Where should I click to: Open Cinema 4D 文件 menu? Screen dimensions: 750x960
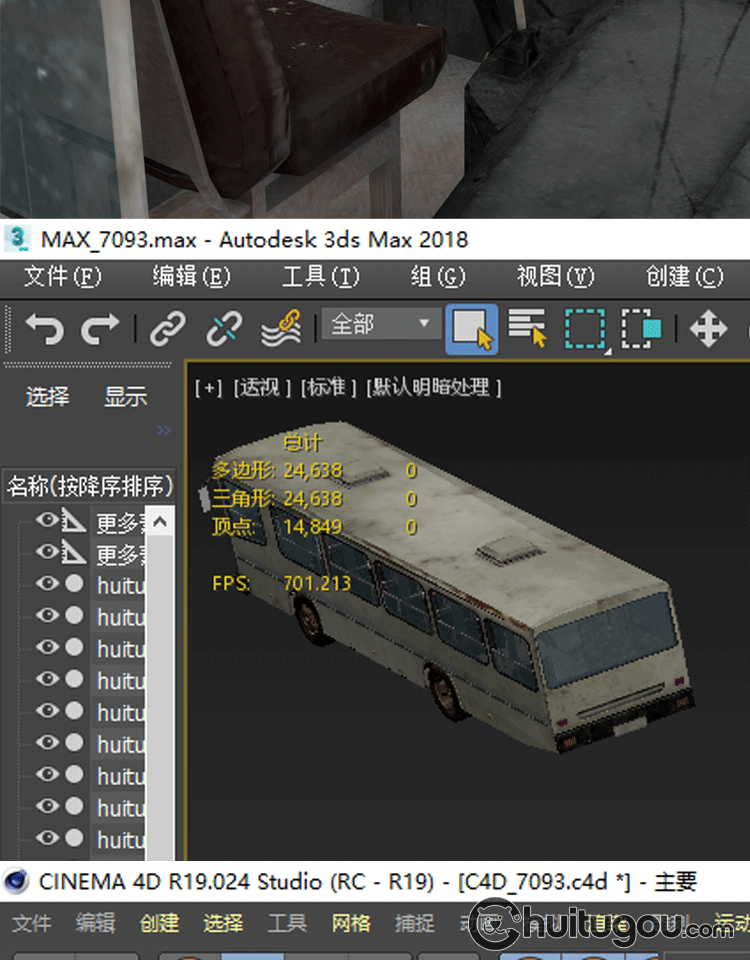point(31,923)
